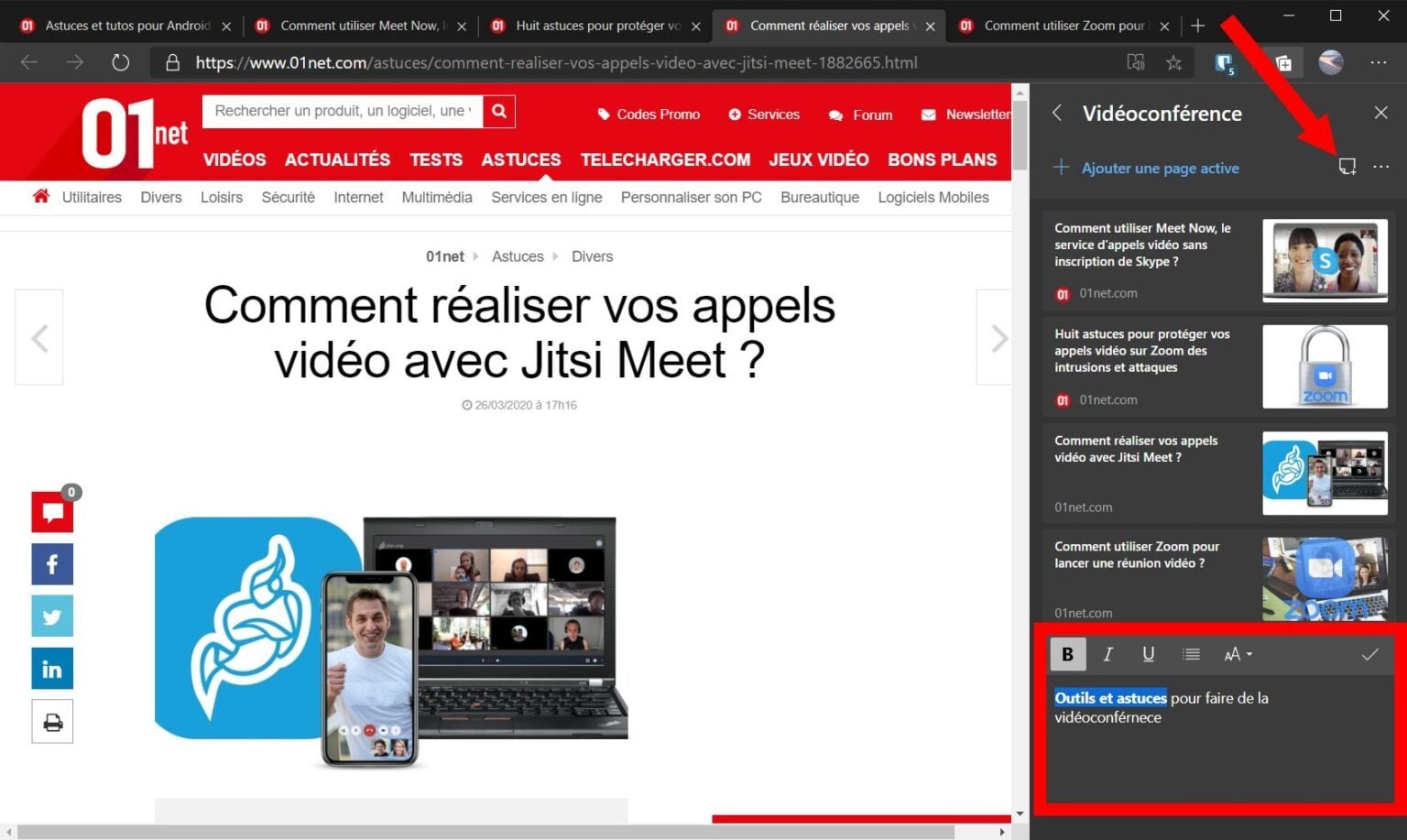Apply underline formatting in the note toolbar
Viewport: 1407px width, 840px height.
(1148, 654)
